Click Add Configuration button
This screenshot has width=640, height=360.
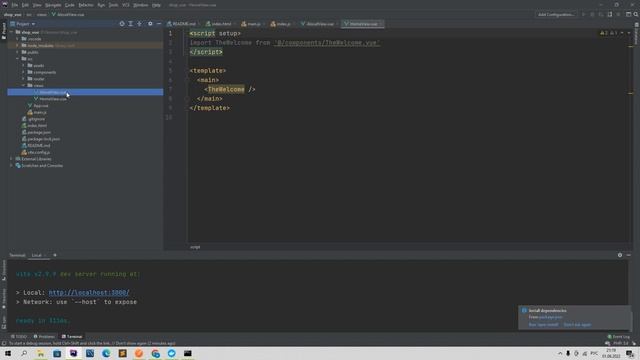click(556, 14)
